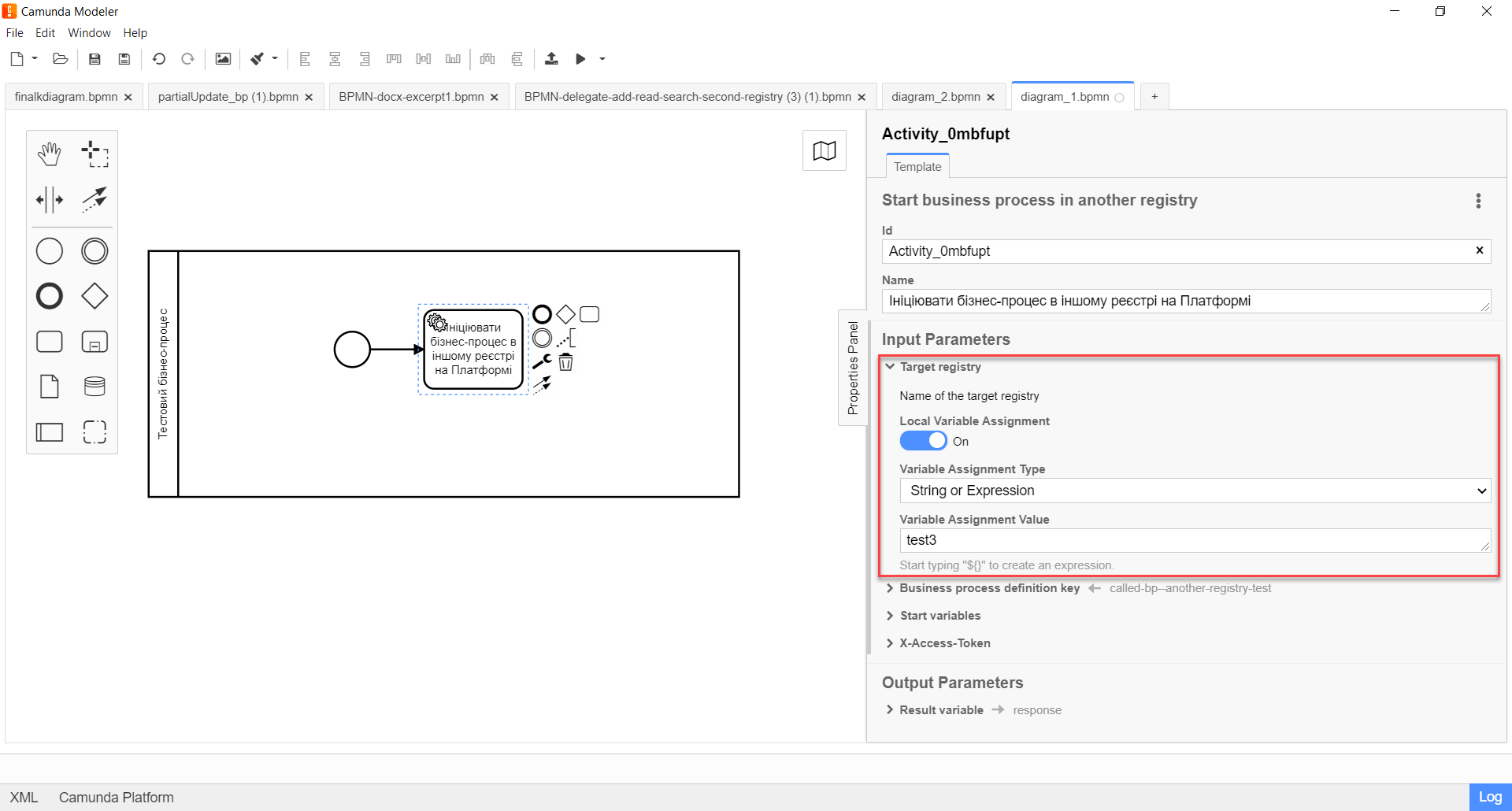
Task: Open the Window menu
Action: pos(89,33)
